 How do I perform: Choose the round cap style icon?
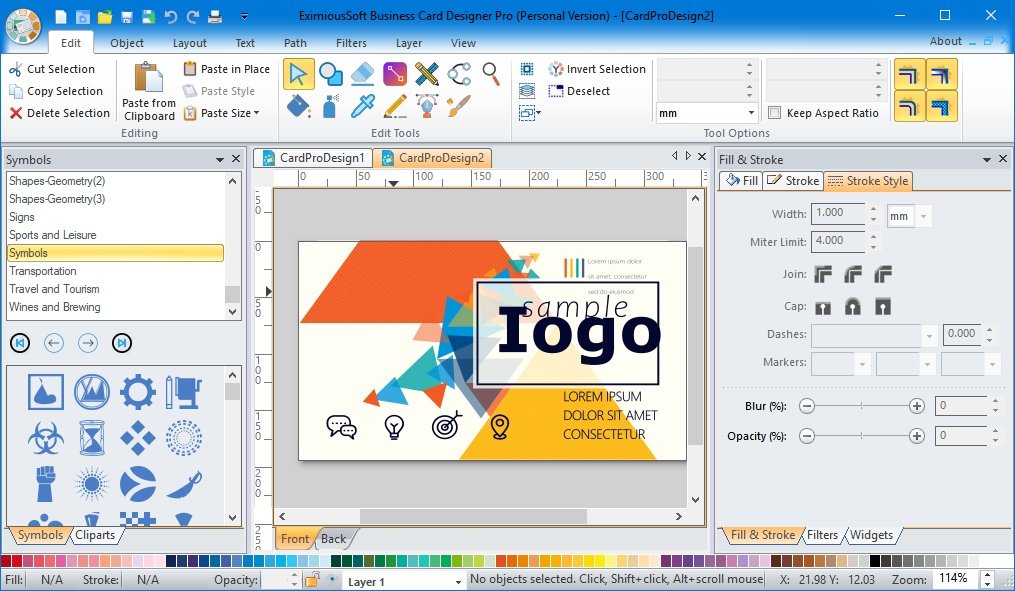853,306
